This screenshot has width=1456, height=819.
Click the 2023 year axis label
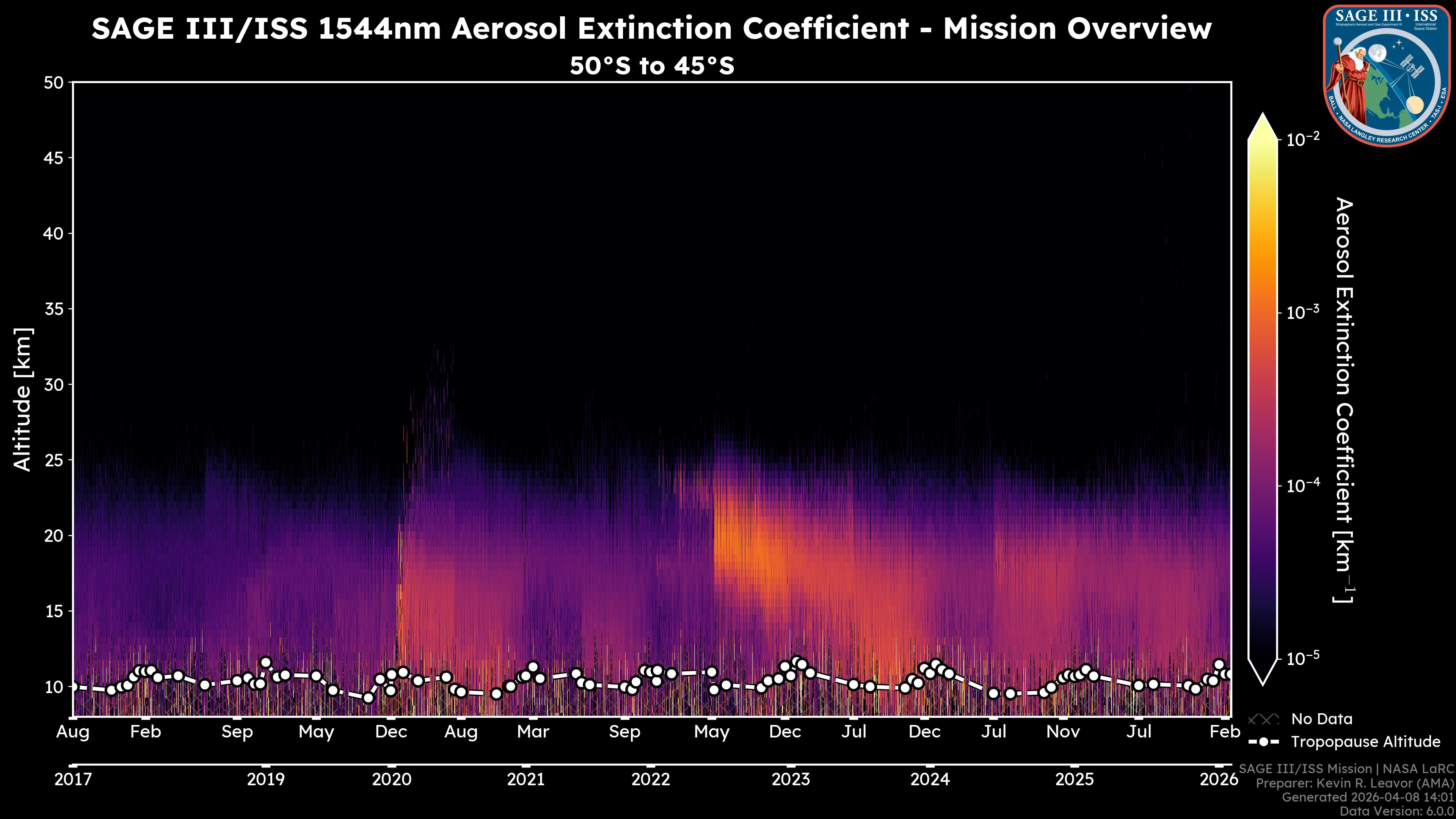click(x=791, y=780)
